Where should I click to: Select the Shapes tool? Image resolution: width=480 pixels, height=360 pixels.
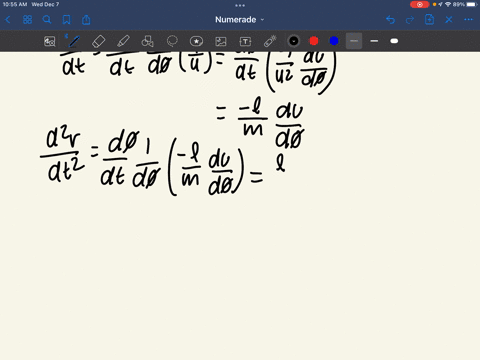147,41
